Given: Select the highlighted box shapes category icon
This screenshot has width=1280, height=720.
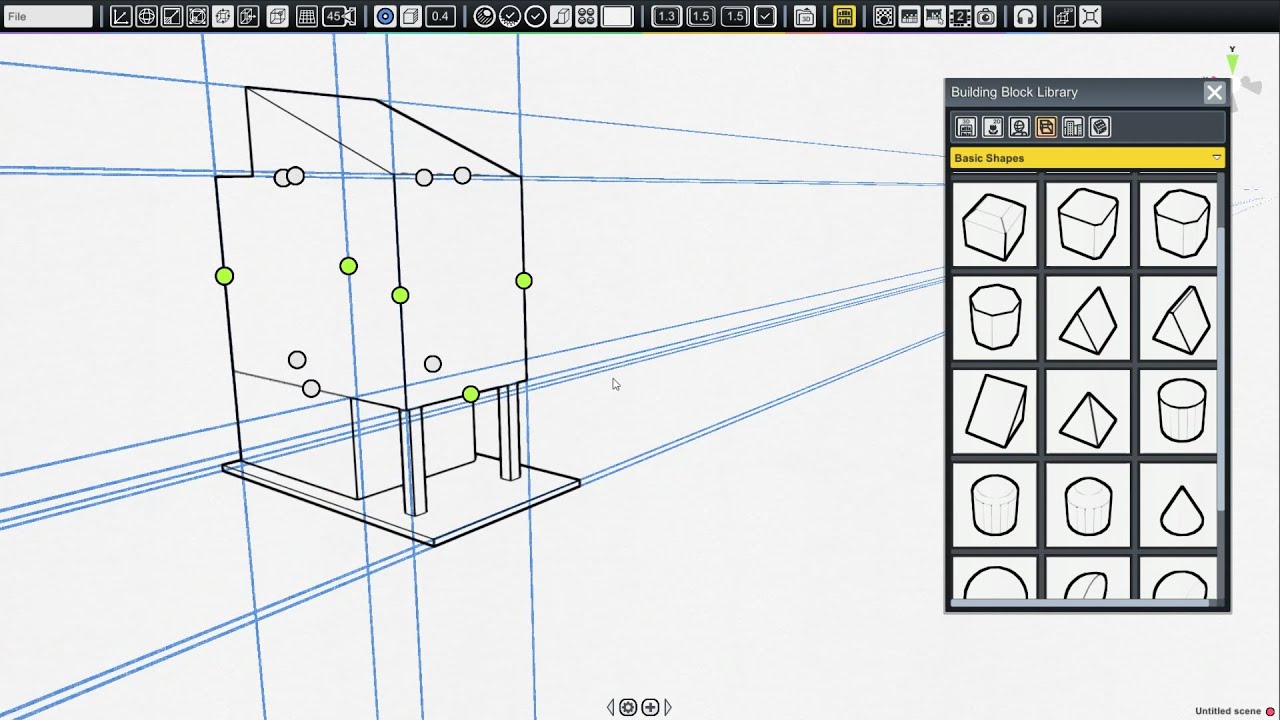Looking at the screenshot, I should 1046,127.
